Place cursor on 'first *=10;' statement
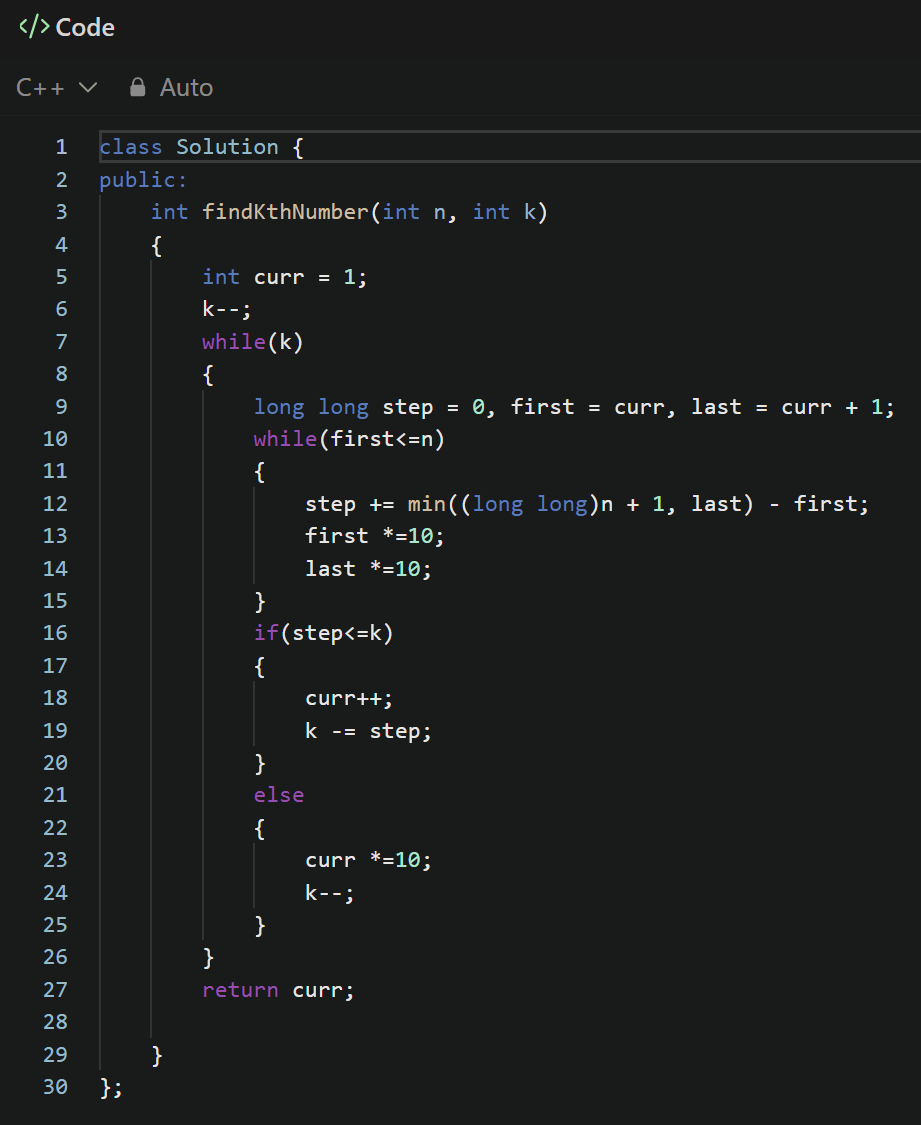 tap(374, 536)
